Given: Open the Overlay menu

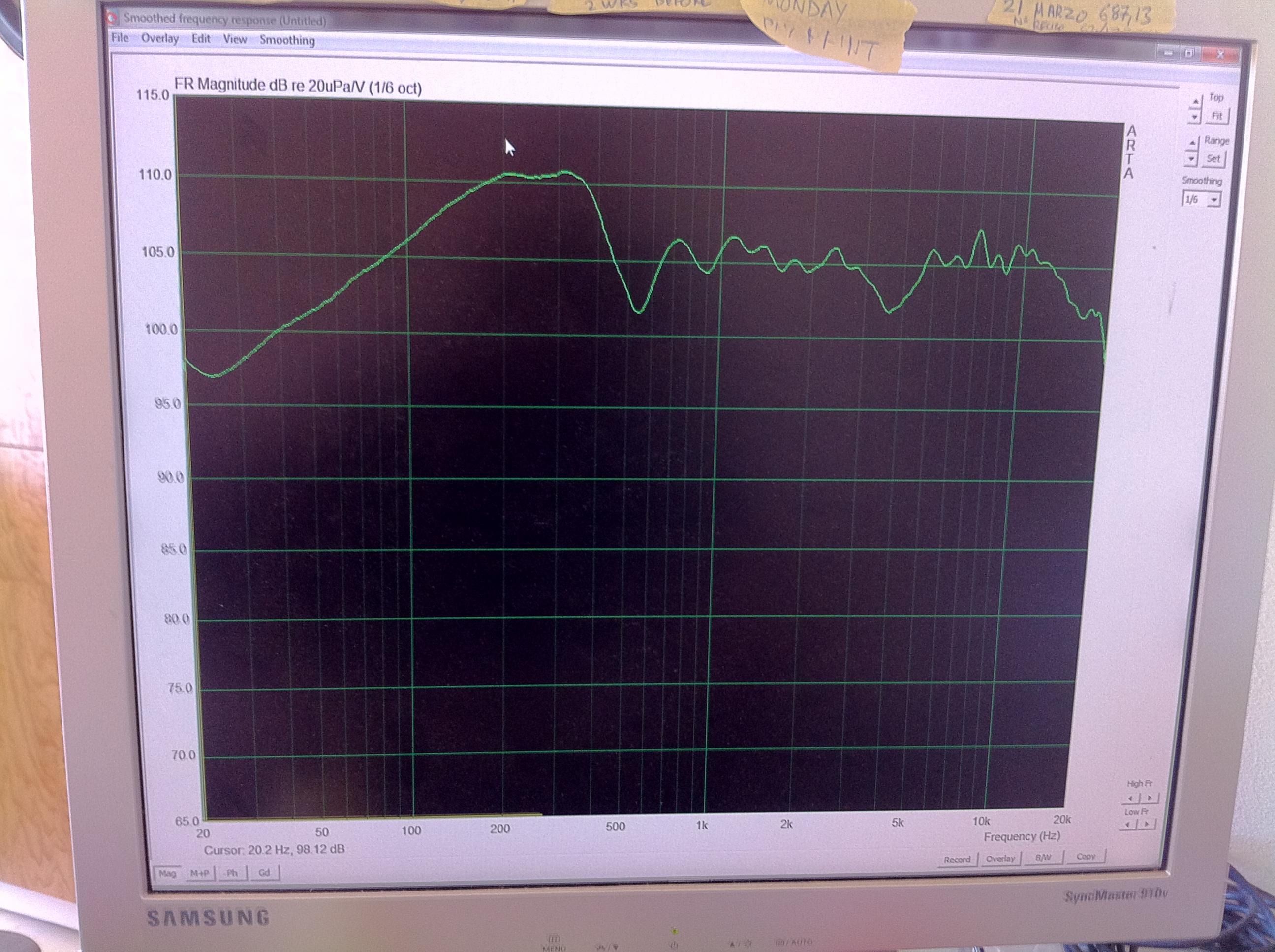Looking at the screenshot, I should coord(159,38).
